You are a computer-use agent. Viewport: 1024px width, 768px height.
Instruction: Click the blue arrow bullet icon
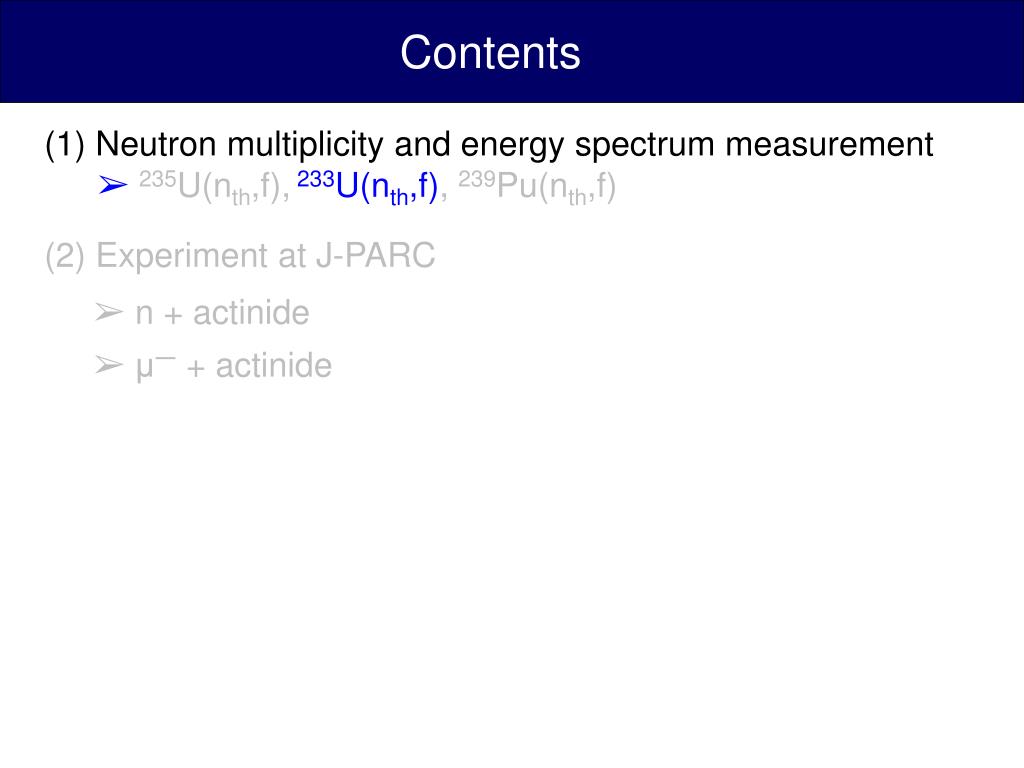click(x=112, y=185)
